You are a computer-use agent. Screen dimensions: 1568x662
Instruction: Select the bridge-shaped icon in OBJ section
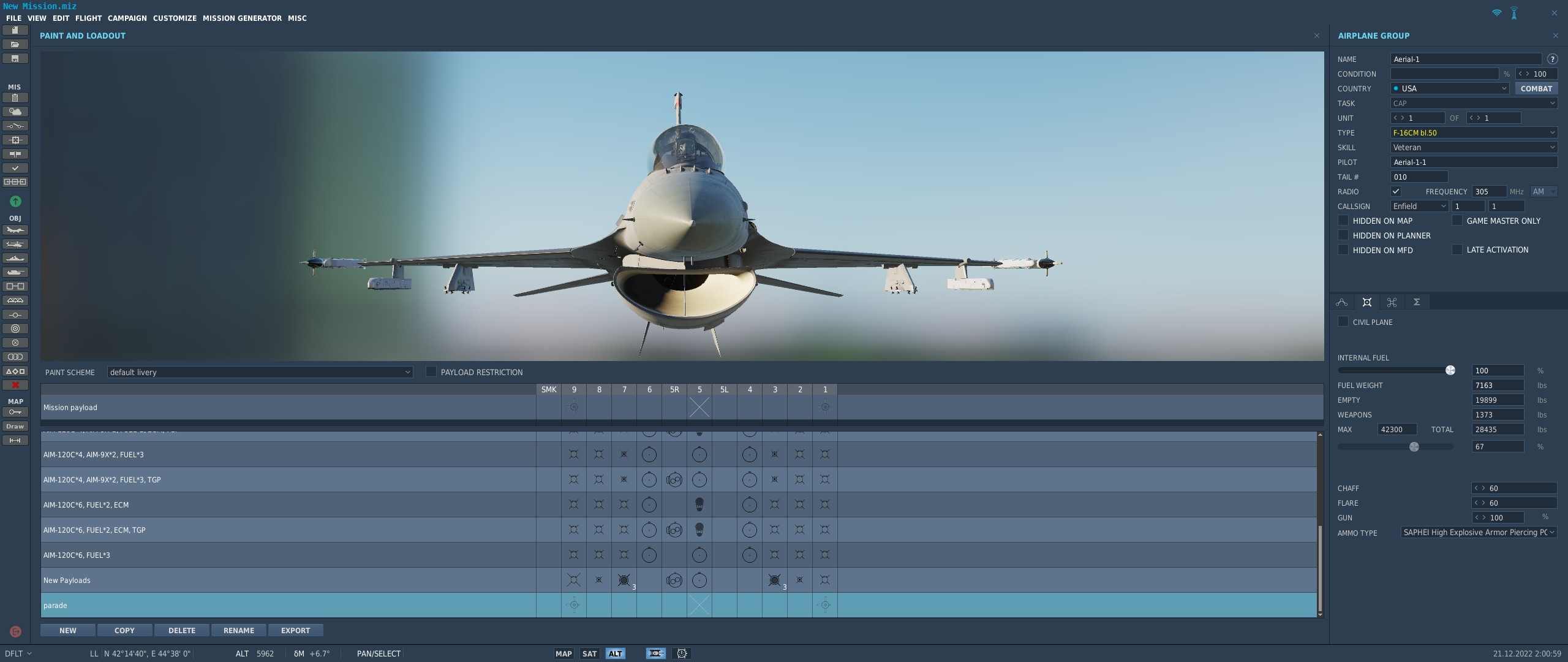[15, 300]
